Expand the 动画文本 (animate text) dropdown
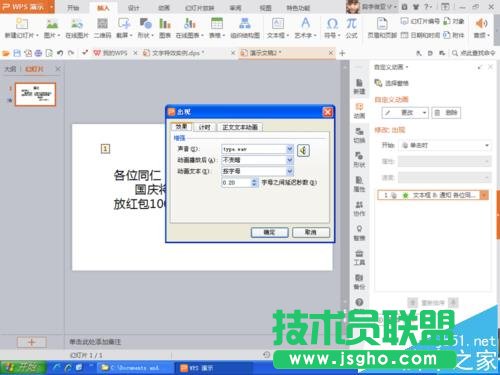The width and height of the screenshot is (500, 375). (290, 171)
